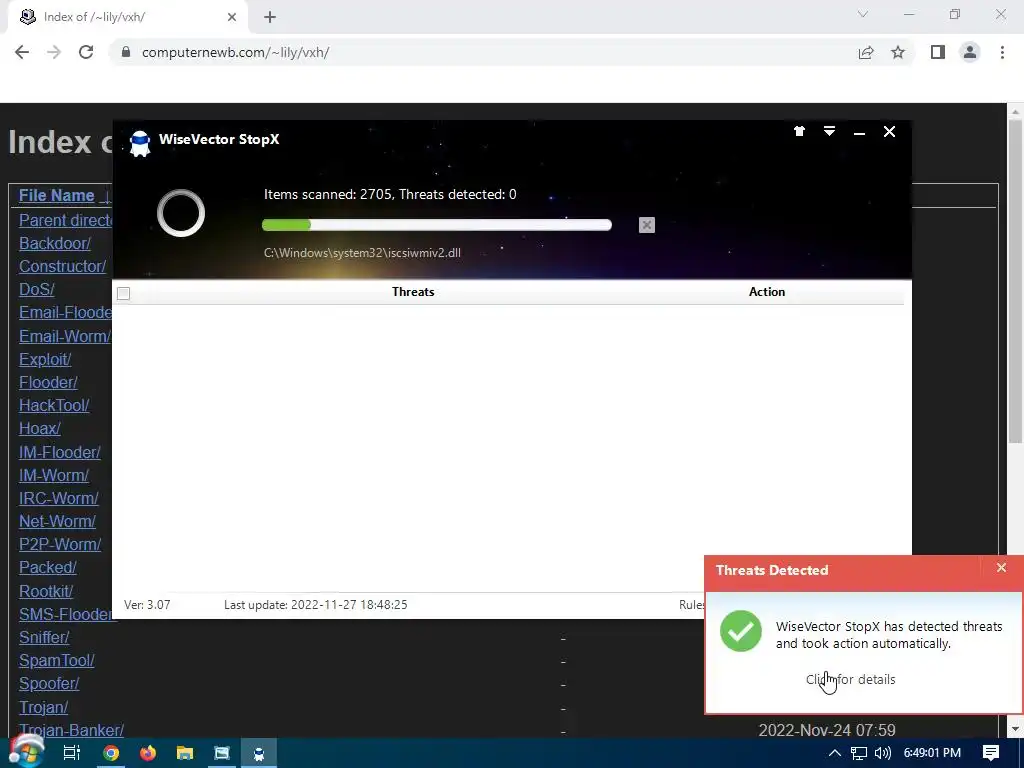The width and height of the screenshot is (1024, 768).
Task: Show hidden system tray icons chevron
Action: point(835,753)
